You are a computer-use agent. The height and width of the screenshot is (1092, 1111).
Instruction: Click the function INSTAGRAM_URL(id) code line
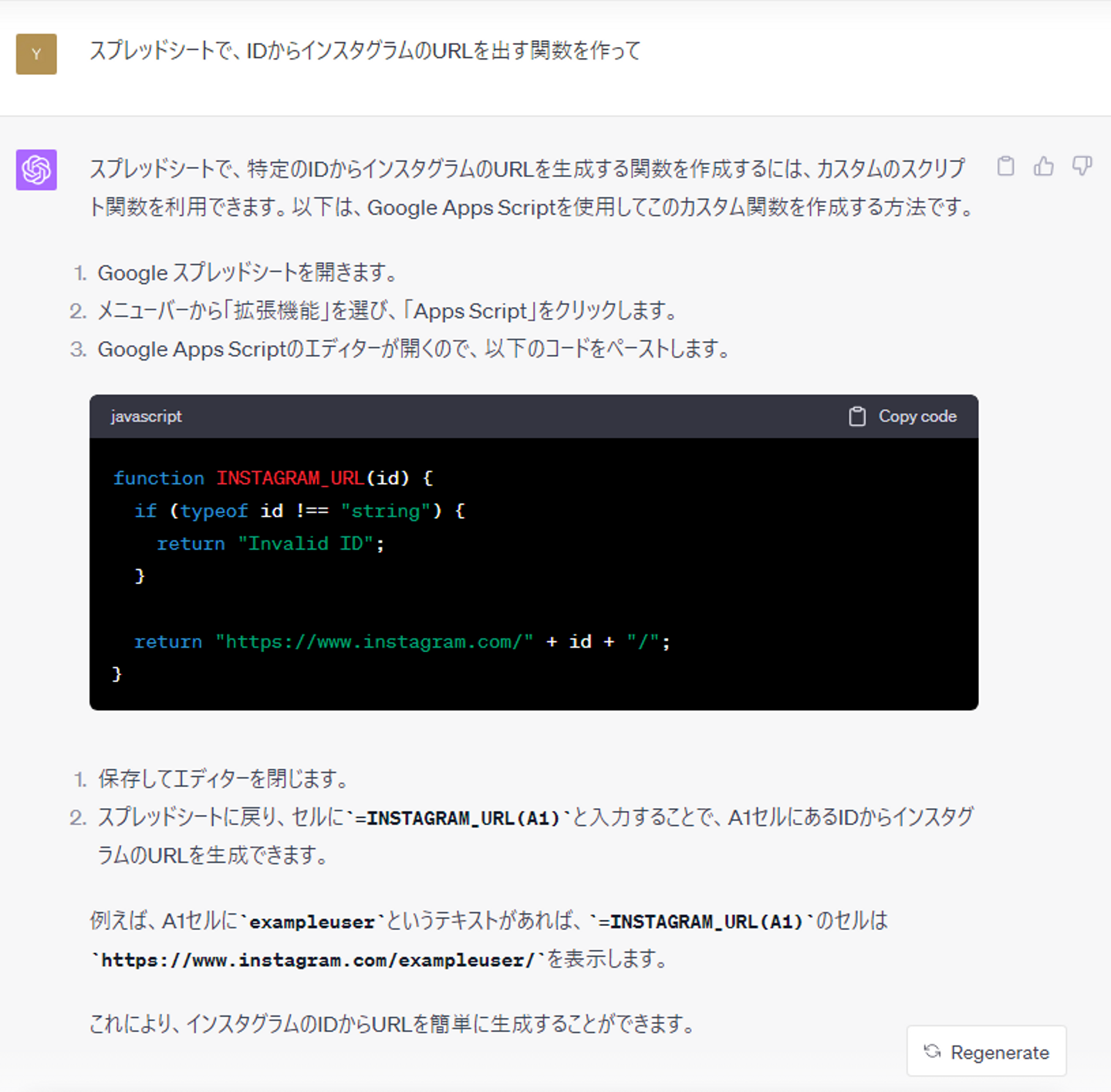pyautogui.click(x=273, y=478)
